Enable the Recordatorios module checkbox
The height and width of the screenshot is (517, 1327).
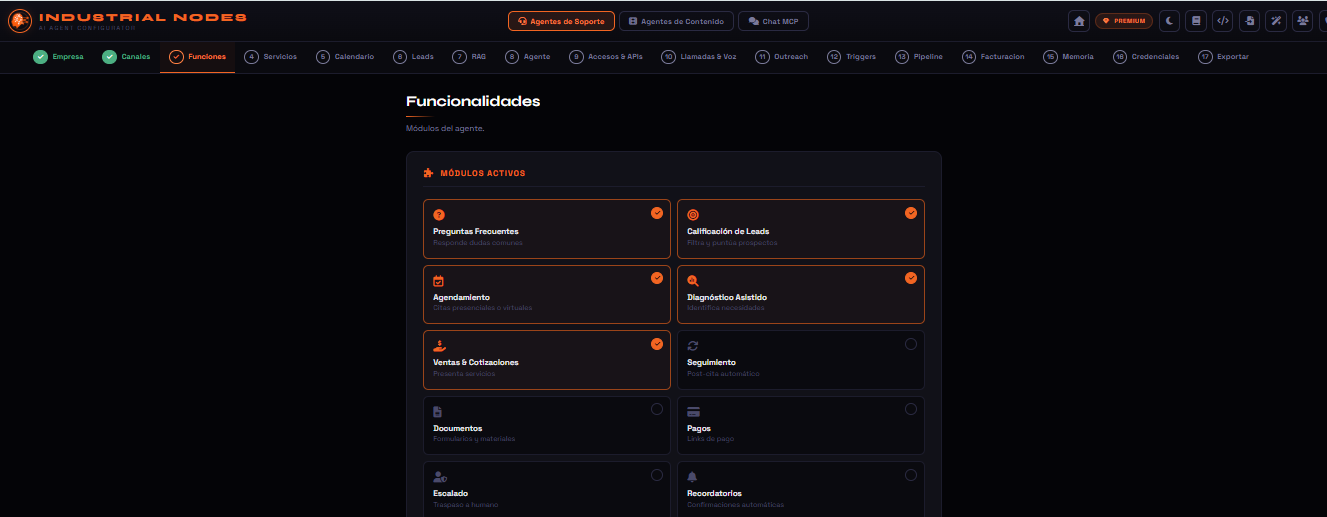(x=911, y=475)
